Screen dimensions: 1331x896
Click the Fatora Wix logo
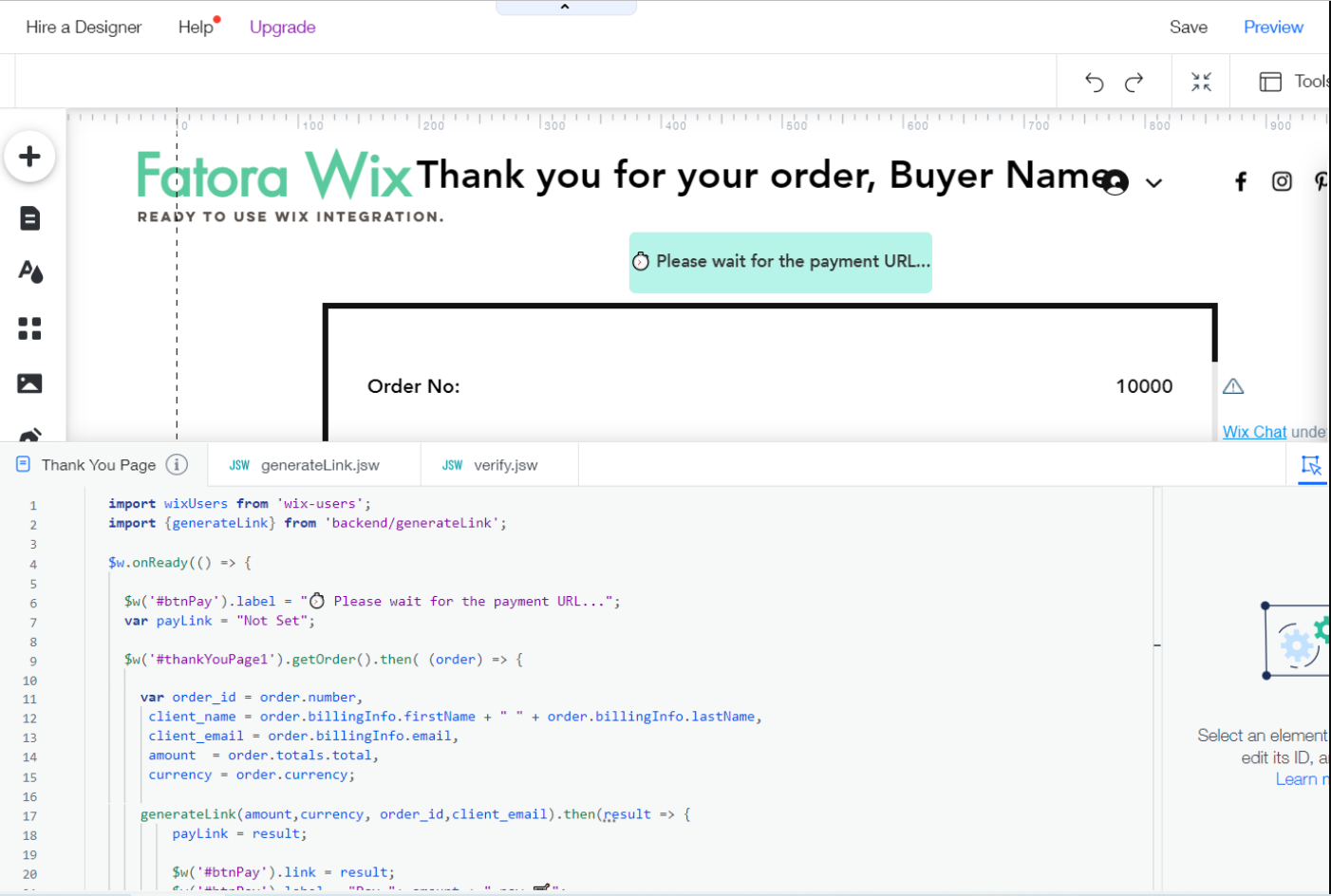(274, 175)
